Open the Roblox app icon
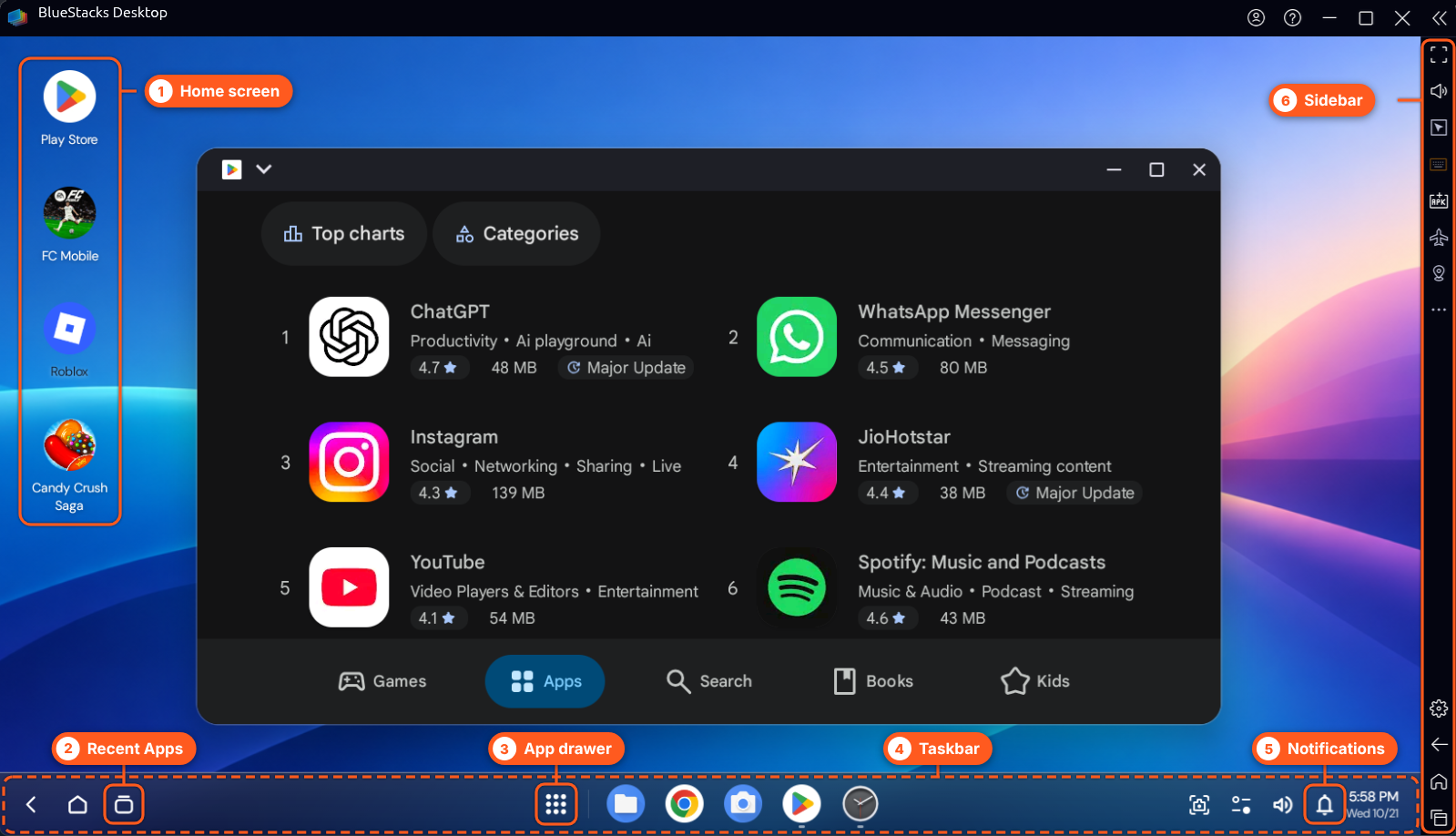The height and width of the screenshot is (836, 1456). 69,329
